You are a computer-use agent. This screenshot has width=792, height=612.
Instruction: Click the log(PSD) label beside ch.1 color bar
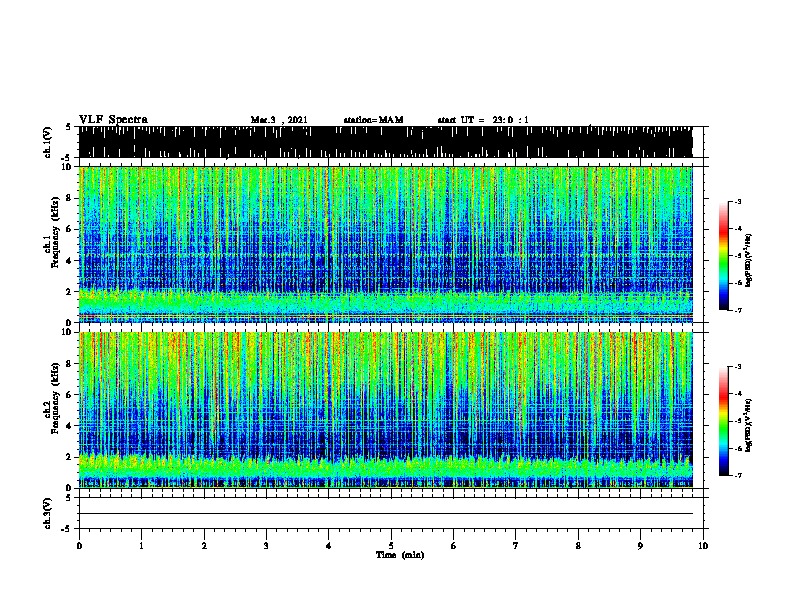tap(748, 260)
